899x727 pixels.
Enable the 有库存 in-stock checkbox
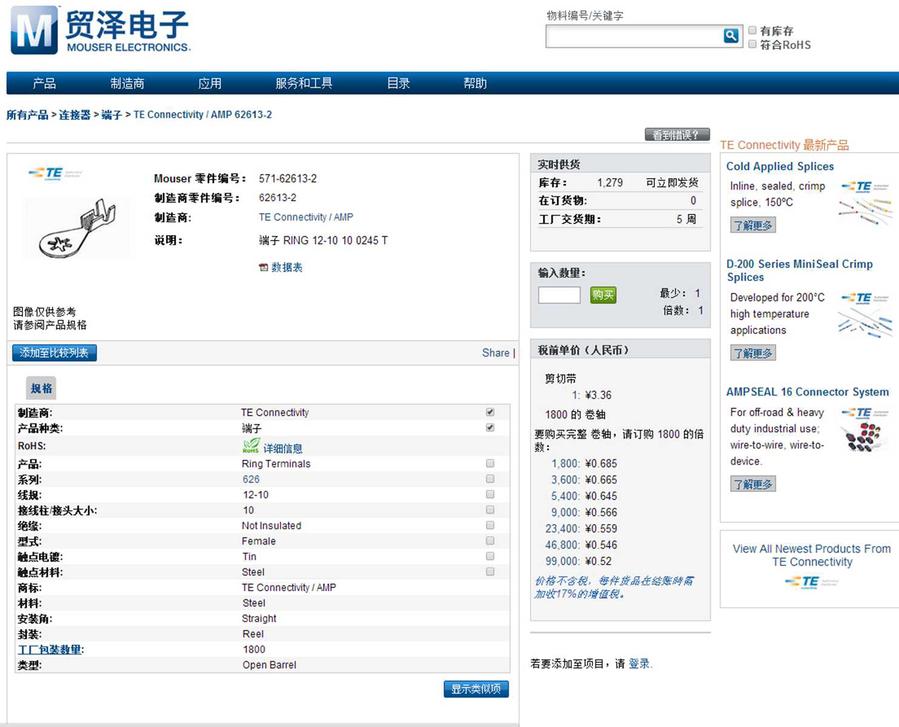click(752, 30)
